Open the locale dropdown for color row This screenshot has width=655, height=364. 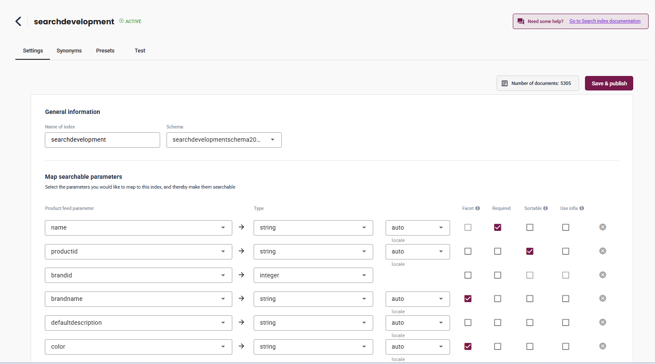[417, 347]
